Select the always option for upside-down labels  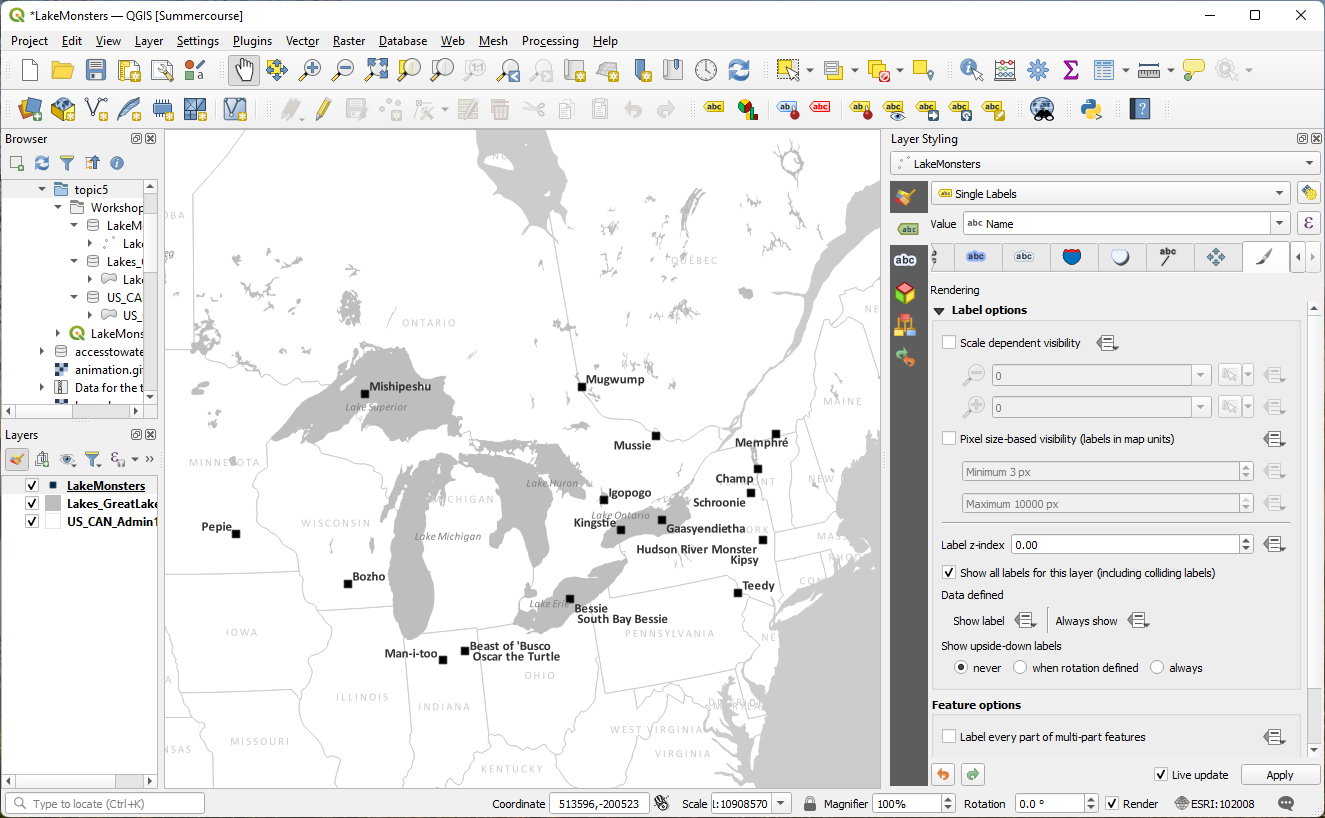click(x=1156, y=667)
